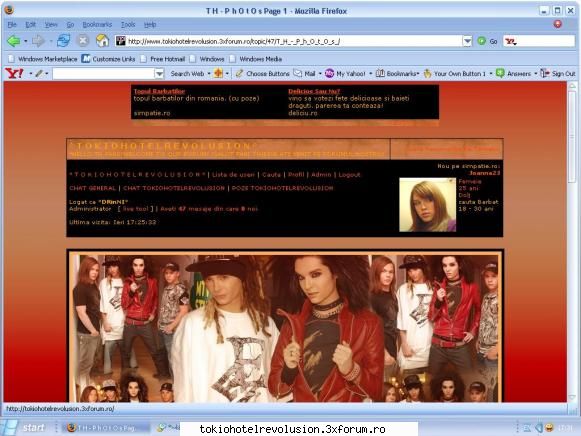Open the Help menu

click(x=150, y=24)
